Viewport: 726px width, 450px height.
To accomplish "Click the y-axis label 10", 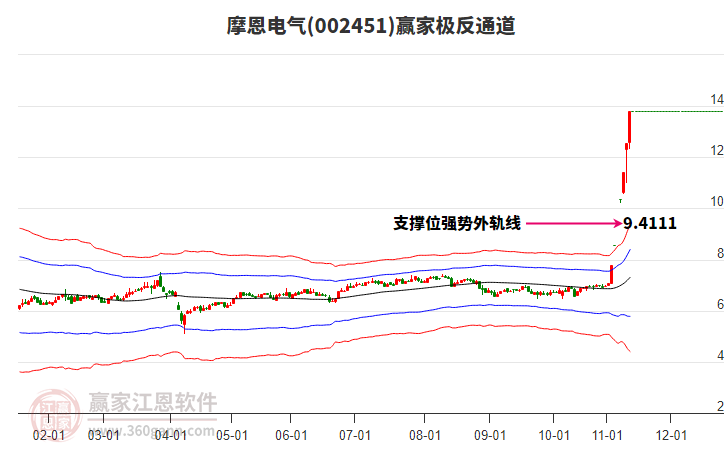I will click(717, 201).
